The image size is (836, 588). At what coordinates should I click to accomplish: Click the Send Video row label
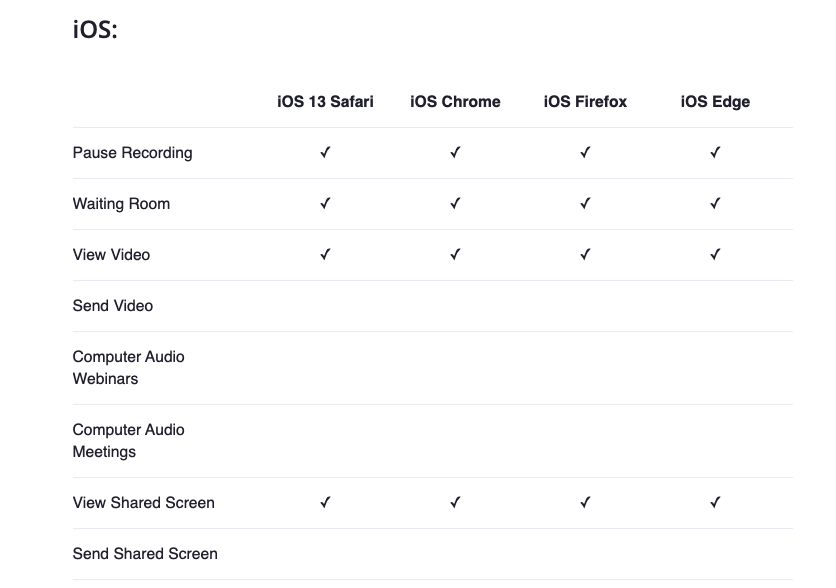(113, 306)
